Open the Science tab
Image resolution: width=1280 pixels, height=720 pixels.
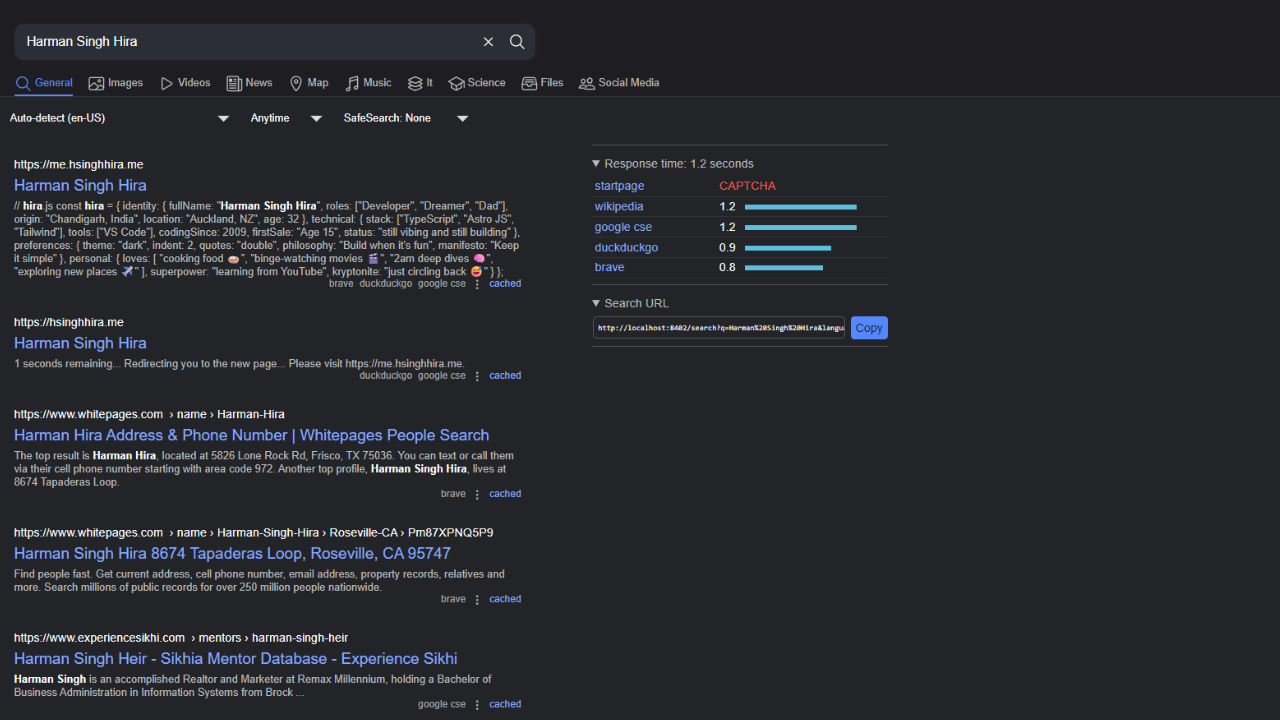pyautogui.click(x=477, y=83)
